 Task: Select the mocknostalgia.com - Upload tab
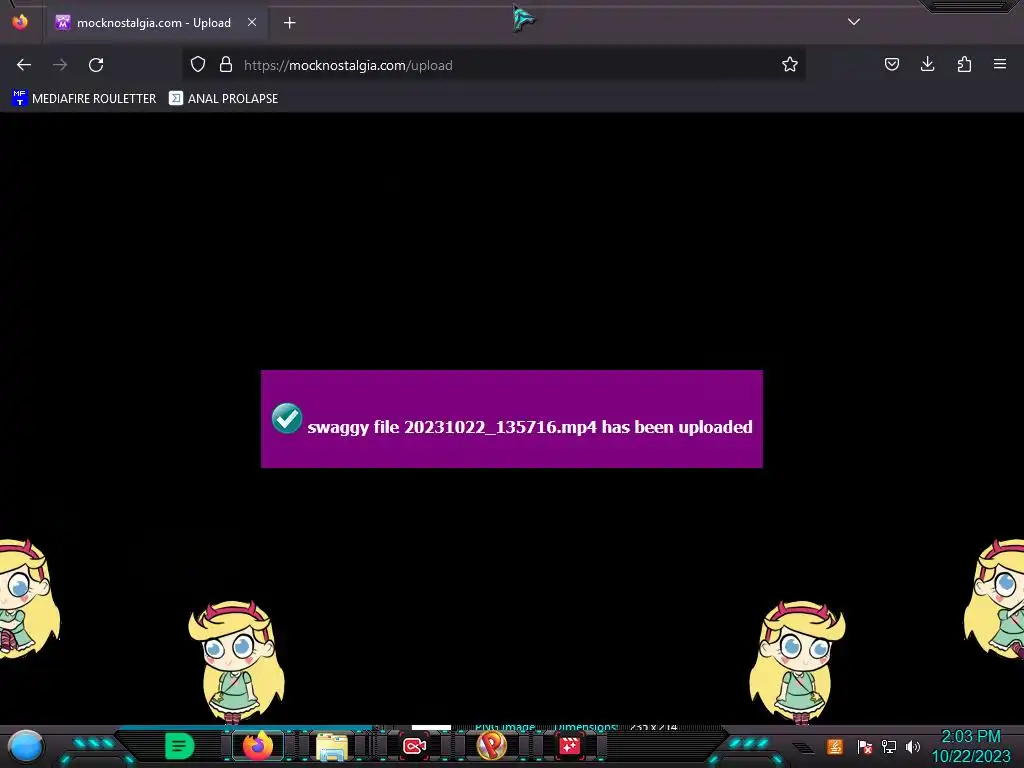(157, 23)
